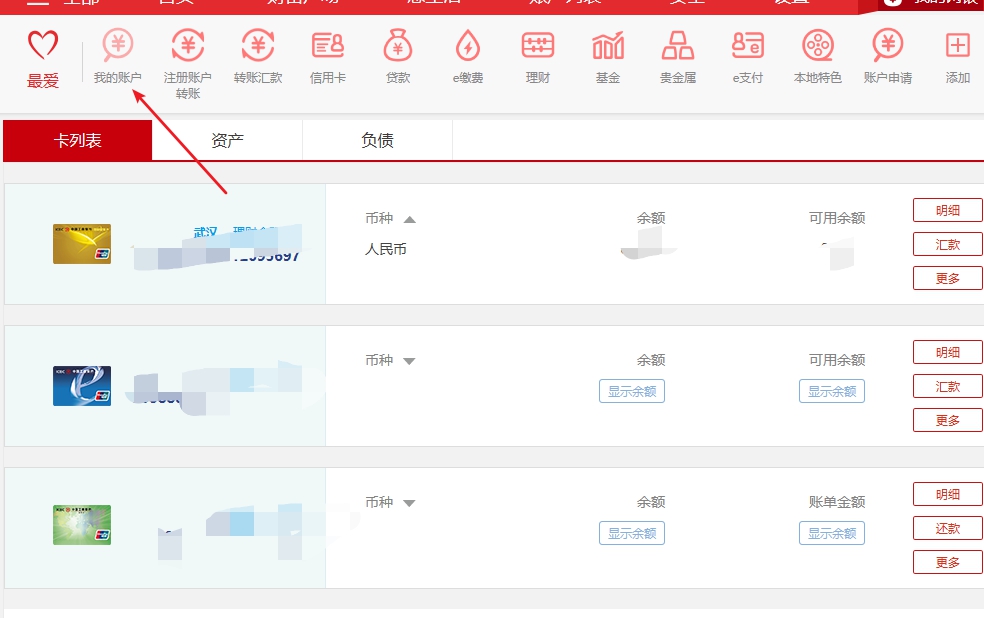Image resolution: width=984 pixels, height=618 pixels.
Task: Select the e缴费 payment icon
Action: coord(468,56)
